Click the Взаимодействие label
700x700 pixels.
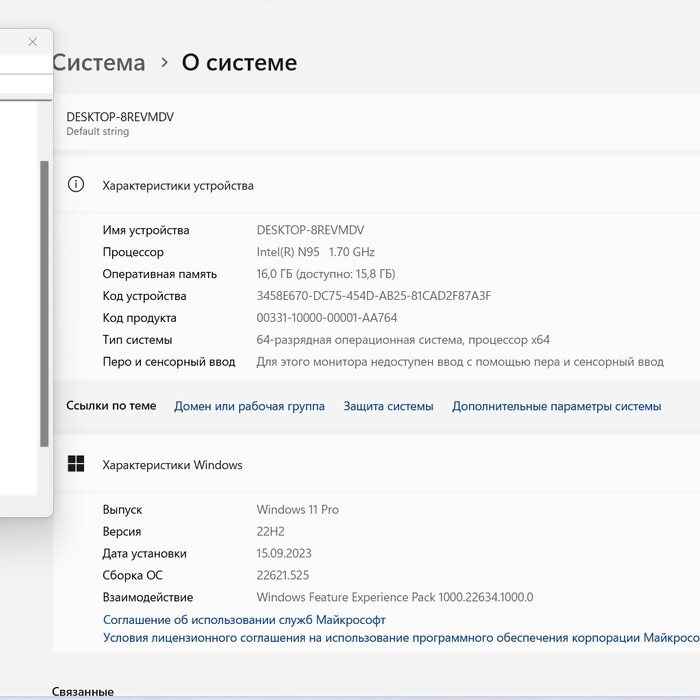pos(148,597)
